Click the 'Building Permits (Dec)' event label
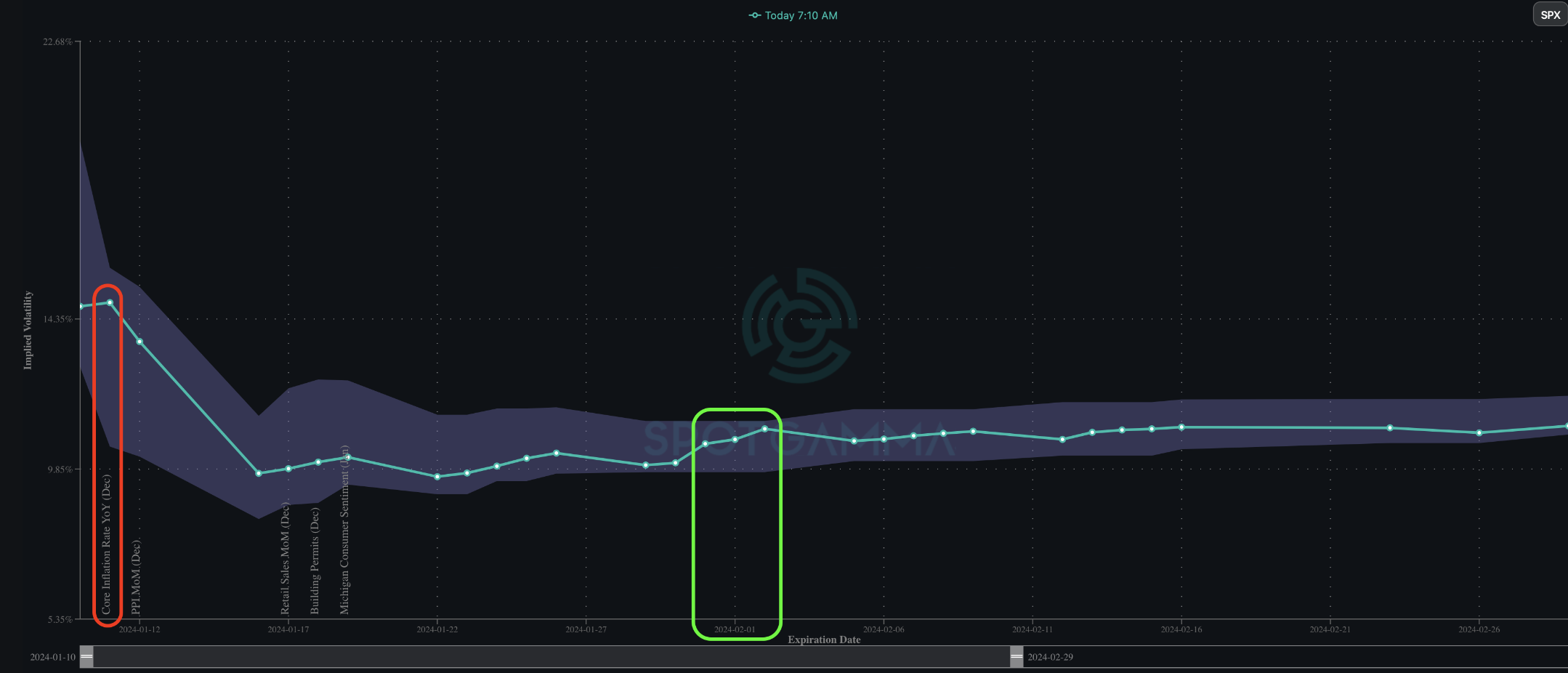Viewport: 1568px width, 673px height. pyautogui.click(x=315, y=561)
